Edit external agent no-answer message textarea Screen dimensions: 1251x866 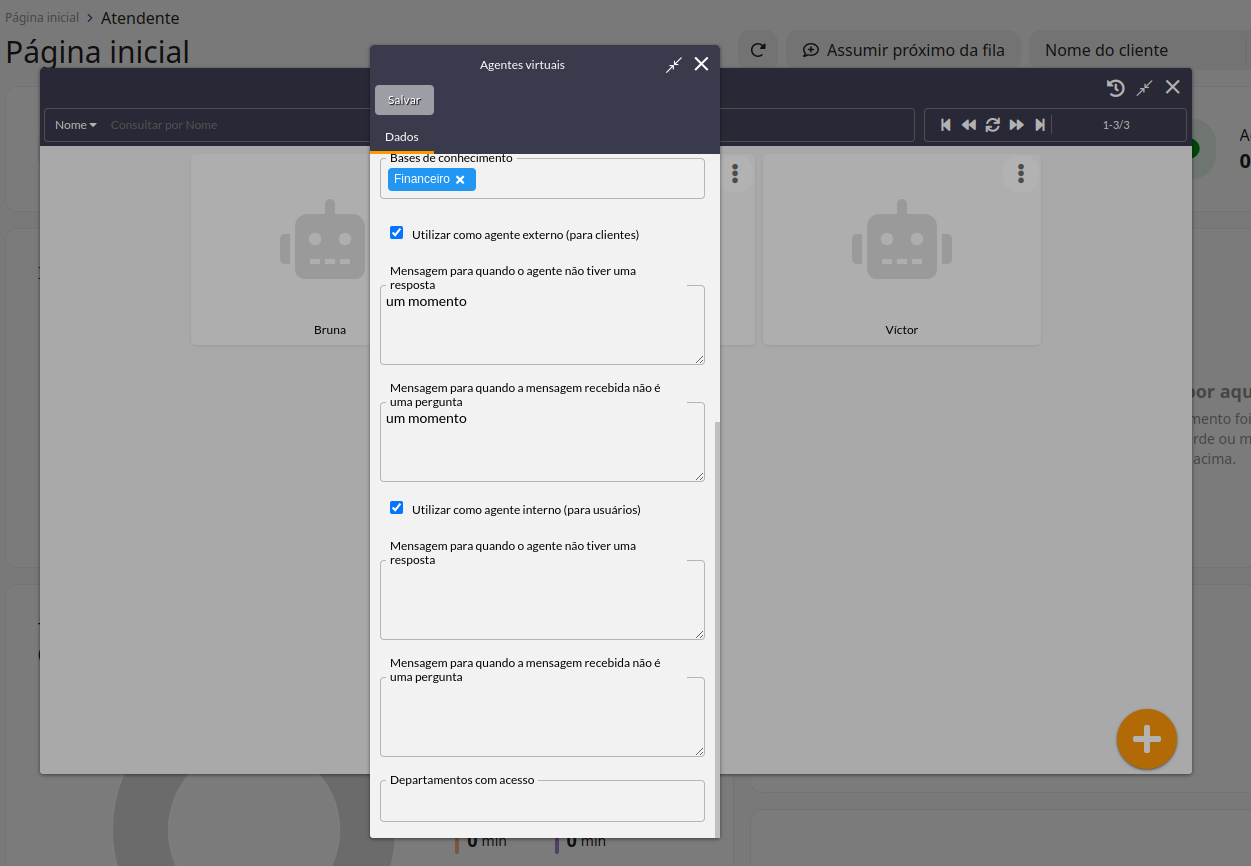542,325
